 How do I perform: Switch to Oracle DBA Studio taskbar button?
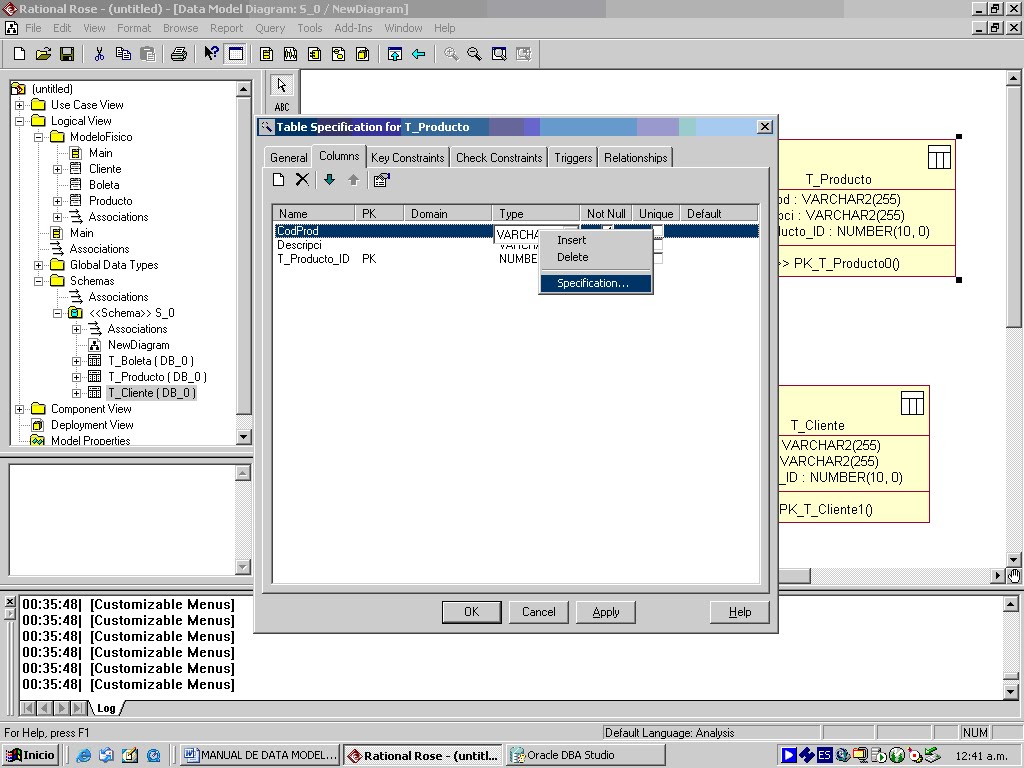586,755
